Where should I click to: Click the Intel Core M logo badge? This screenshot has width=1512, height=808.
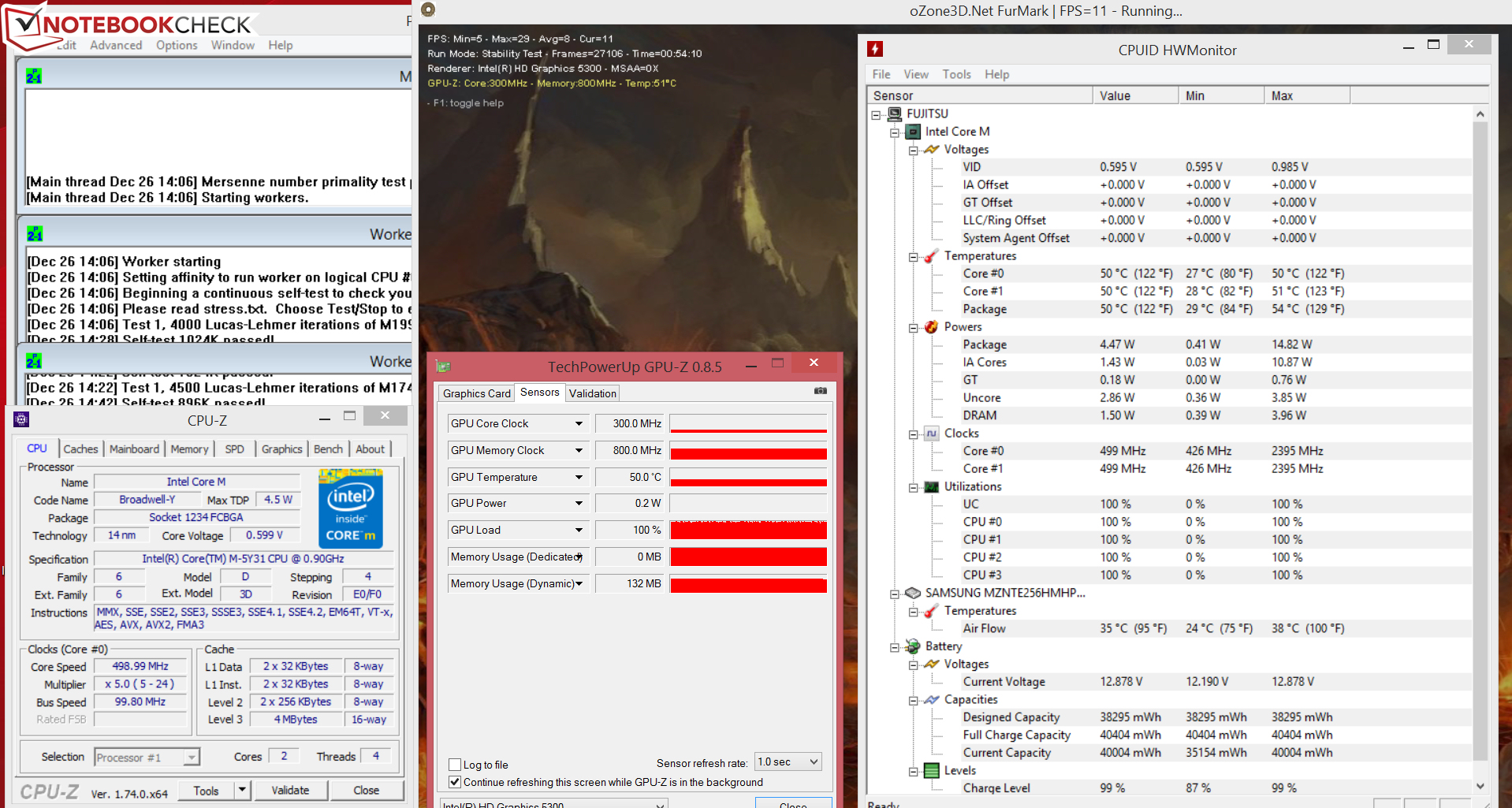(x=351, y=508)
